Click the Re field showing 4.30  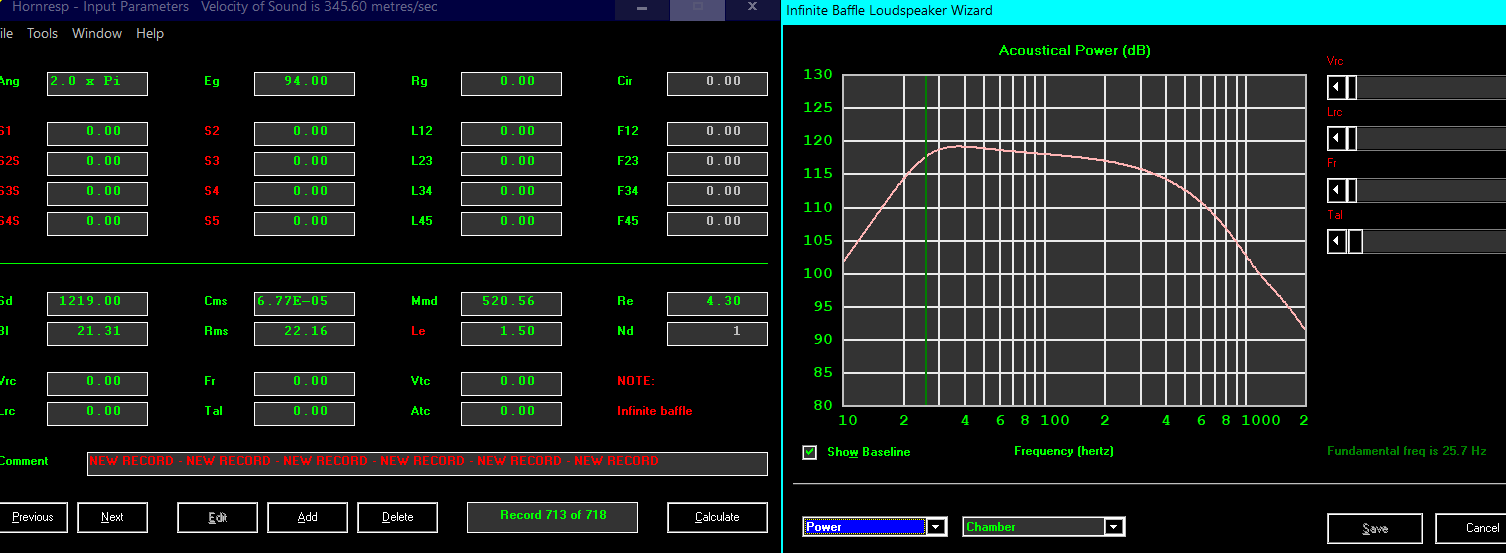717,303
